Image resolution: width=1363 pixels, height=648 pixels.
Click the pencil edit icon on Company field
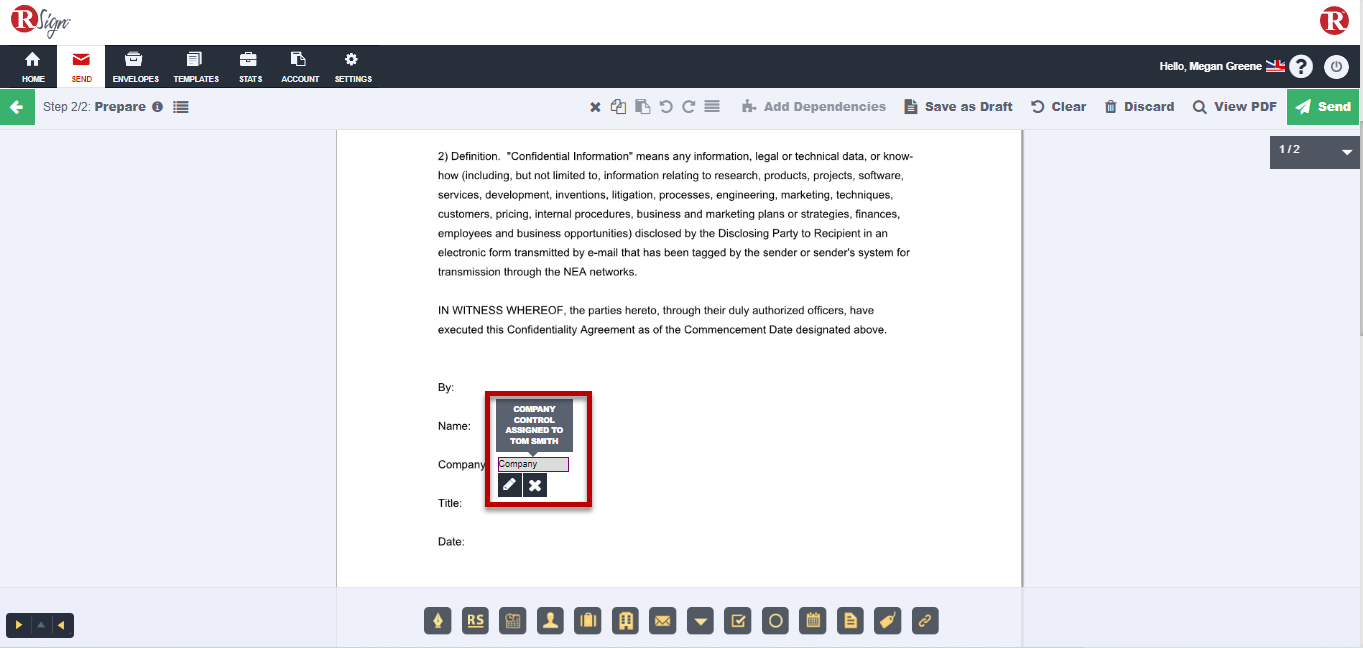click(510, 485)
